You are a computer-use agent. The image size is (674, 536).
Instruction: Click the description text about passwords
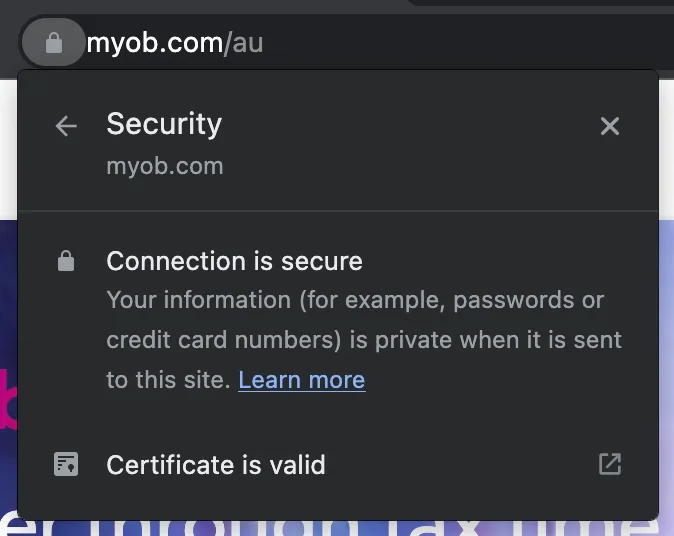[x=355, y=300]
